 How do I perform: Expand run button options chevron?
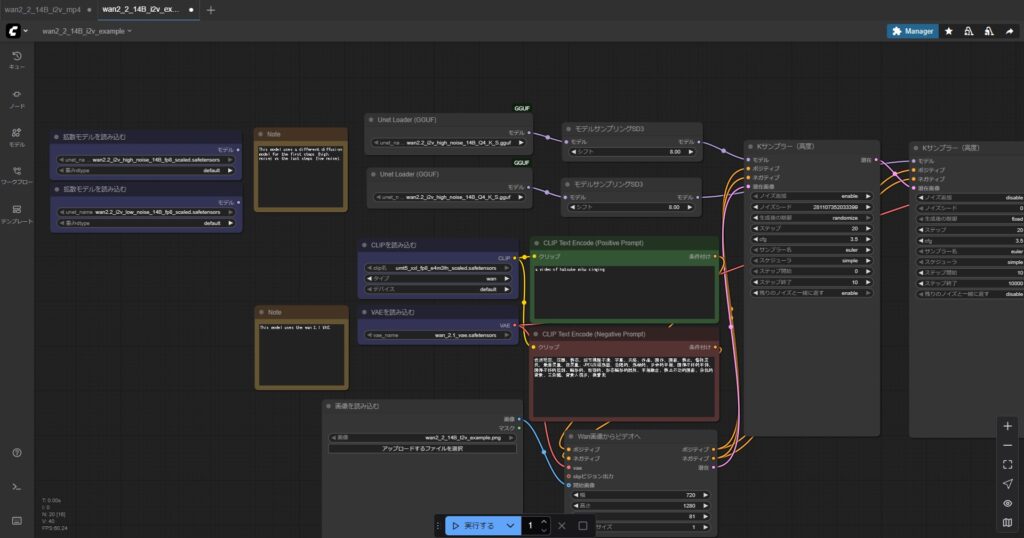[x=510, y=526]
